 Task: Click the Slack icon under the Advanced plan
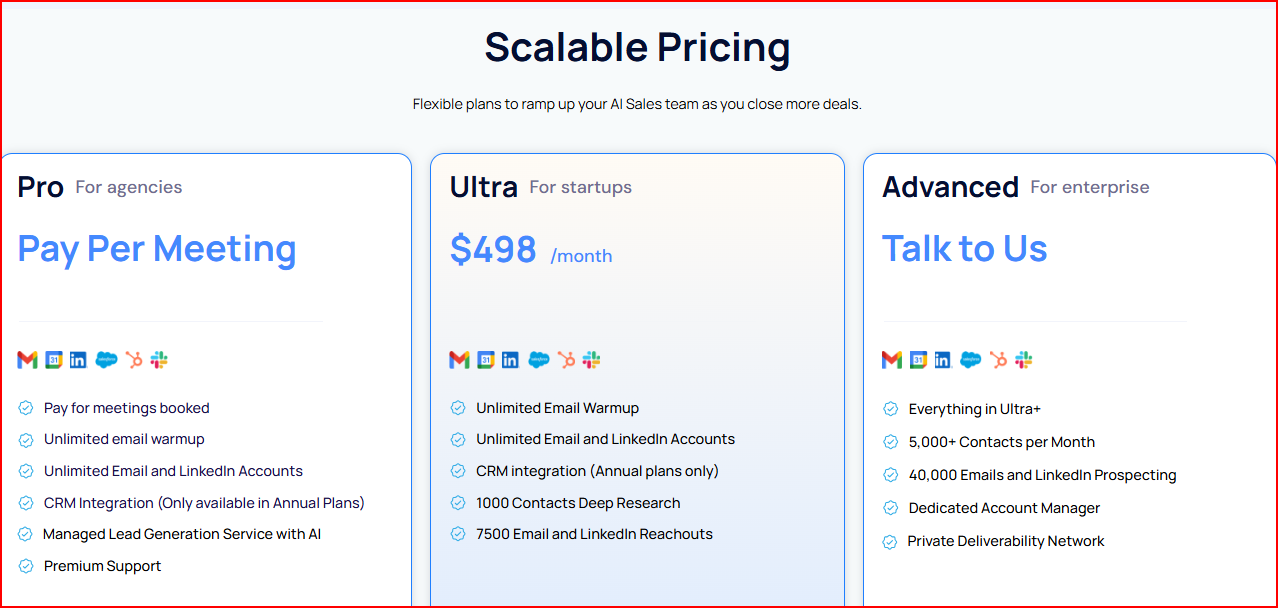(1023, 359)
